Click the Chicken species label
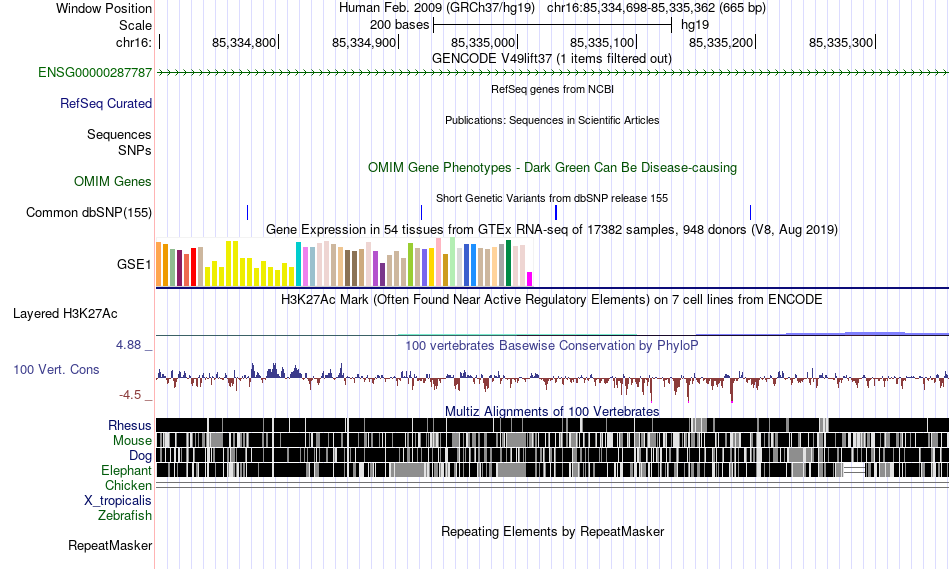 (128, 486)
